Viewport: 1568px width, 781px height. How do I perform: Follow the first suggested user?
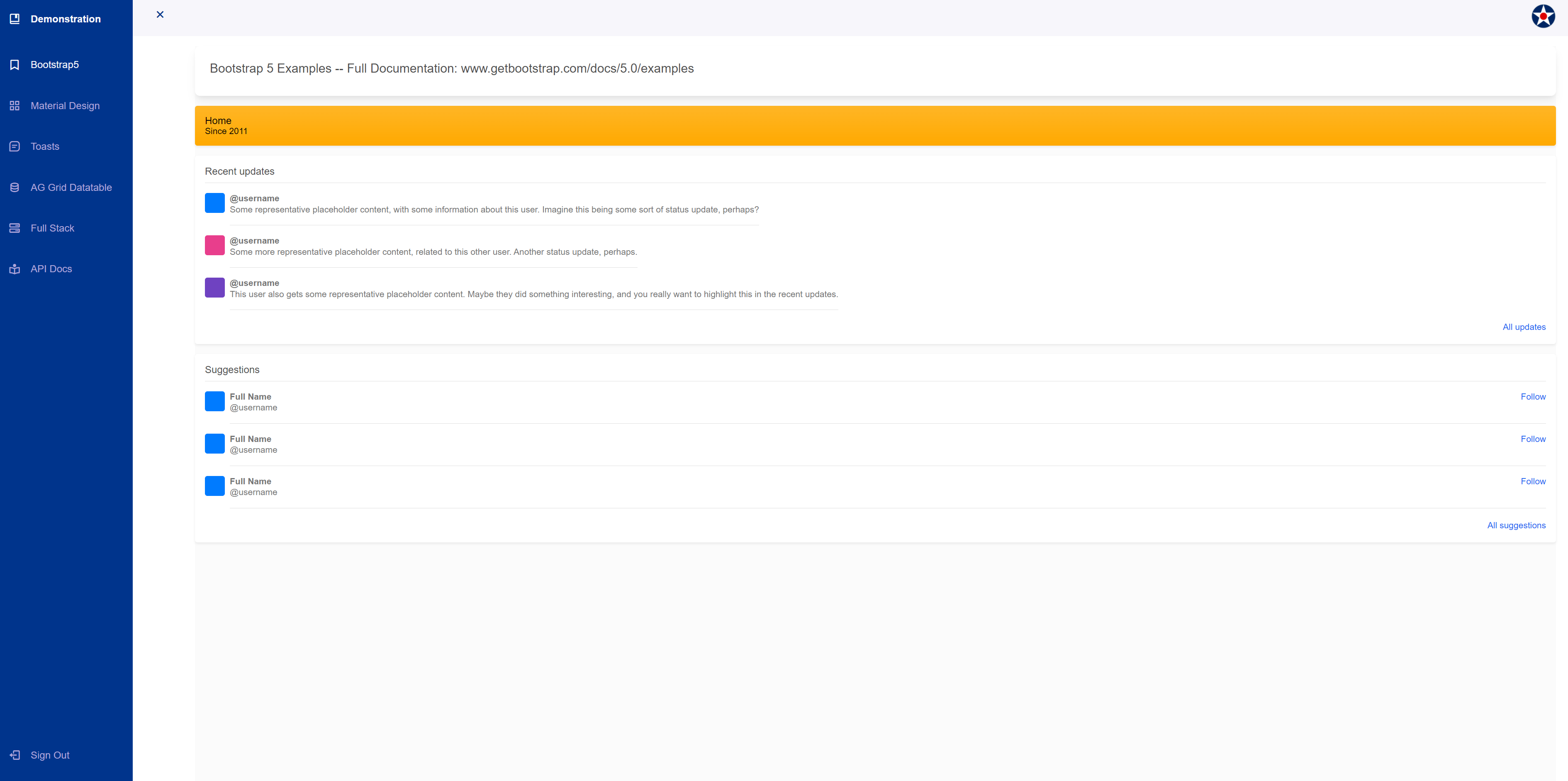coord(1533,396)
